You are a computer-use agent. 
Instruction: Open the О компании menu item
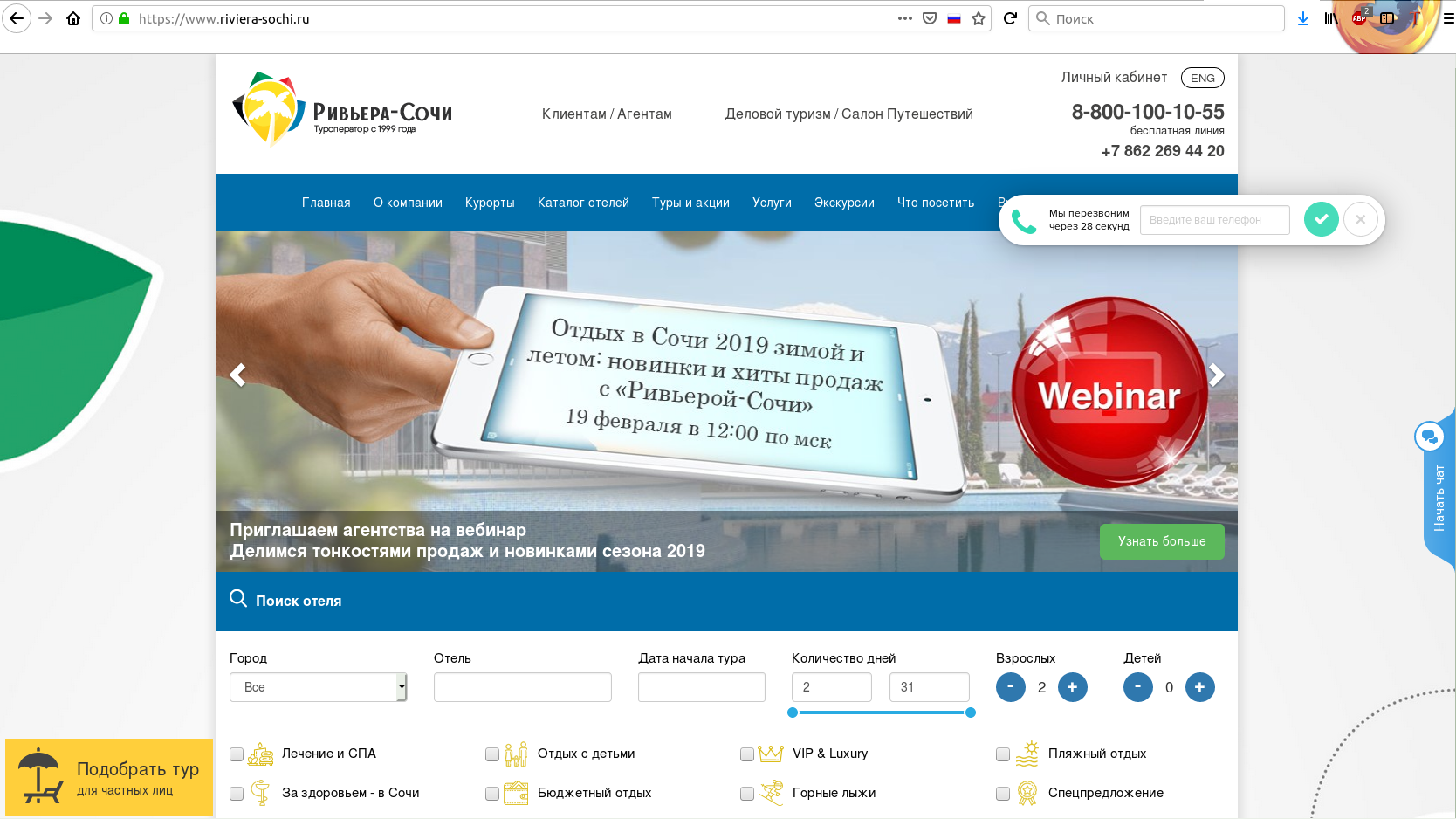[x=408, y=203]
